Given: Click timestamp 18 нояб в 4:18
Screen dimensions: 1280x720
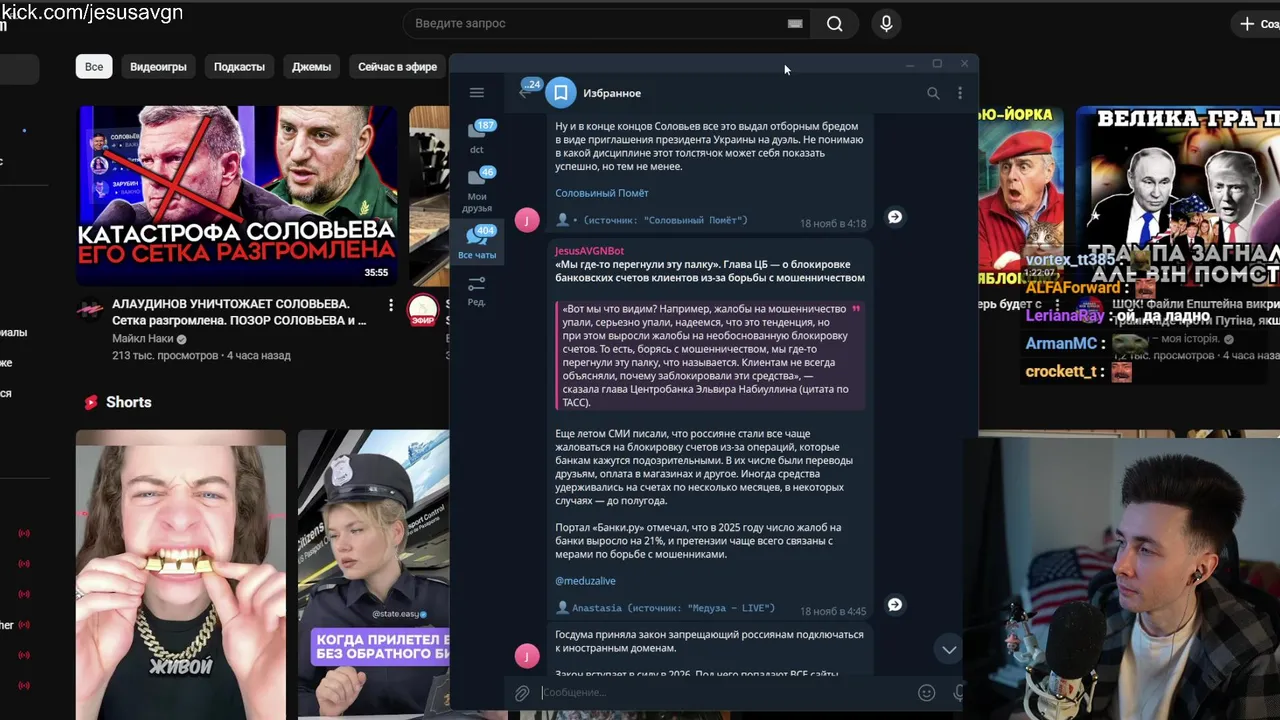Looking at the screenshot, I should [x=833, y=224].
